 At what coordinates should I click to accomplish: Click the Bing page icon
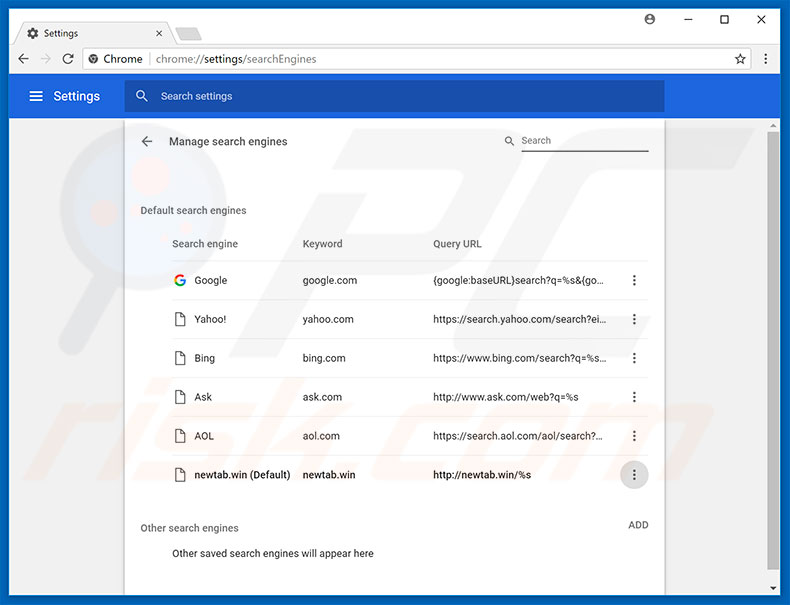180,358
